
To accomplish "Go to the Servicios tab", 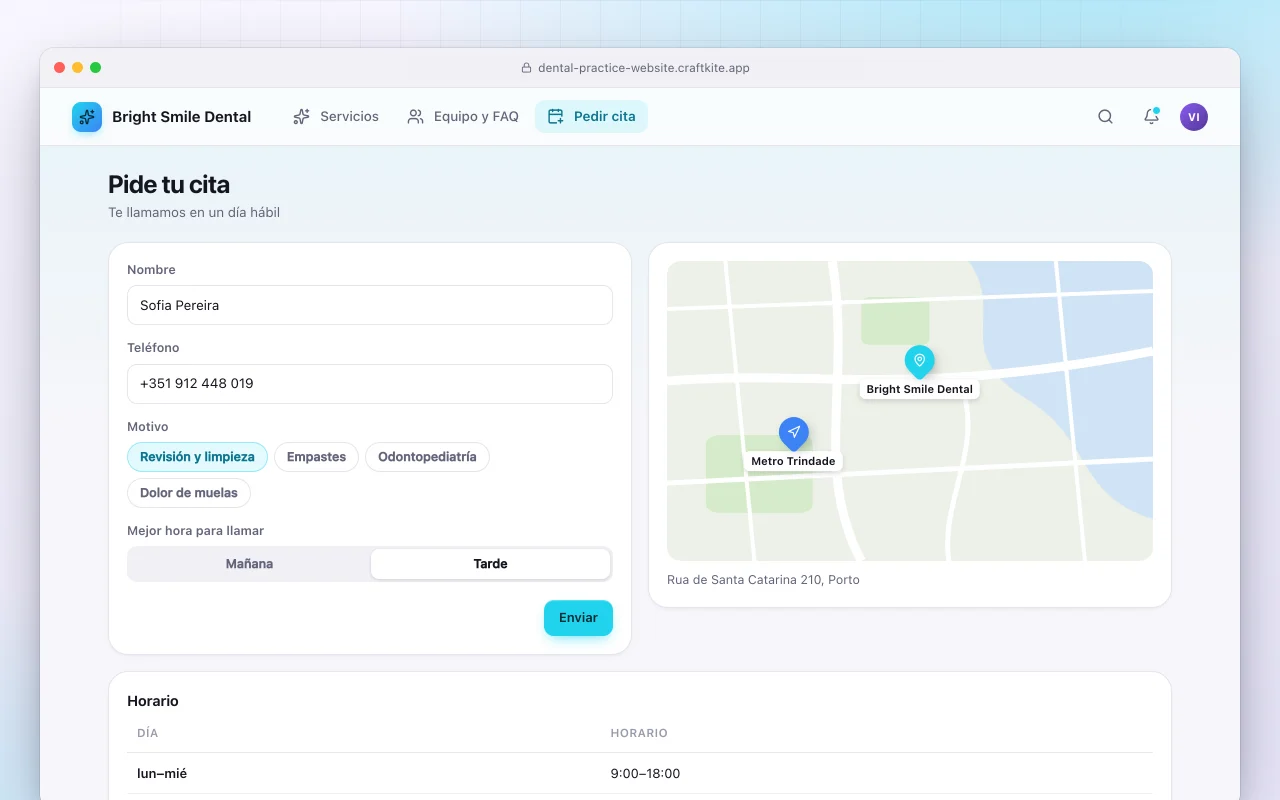I will tap(336, 117).
